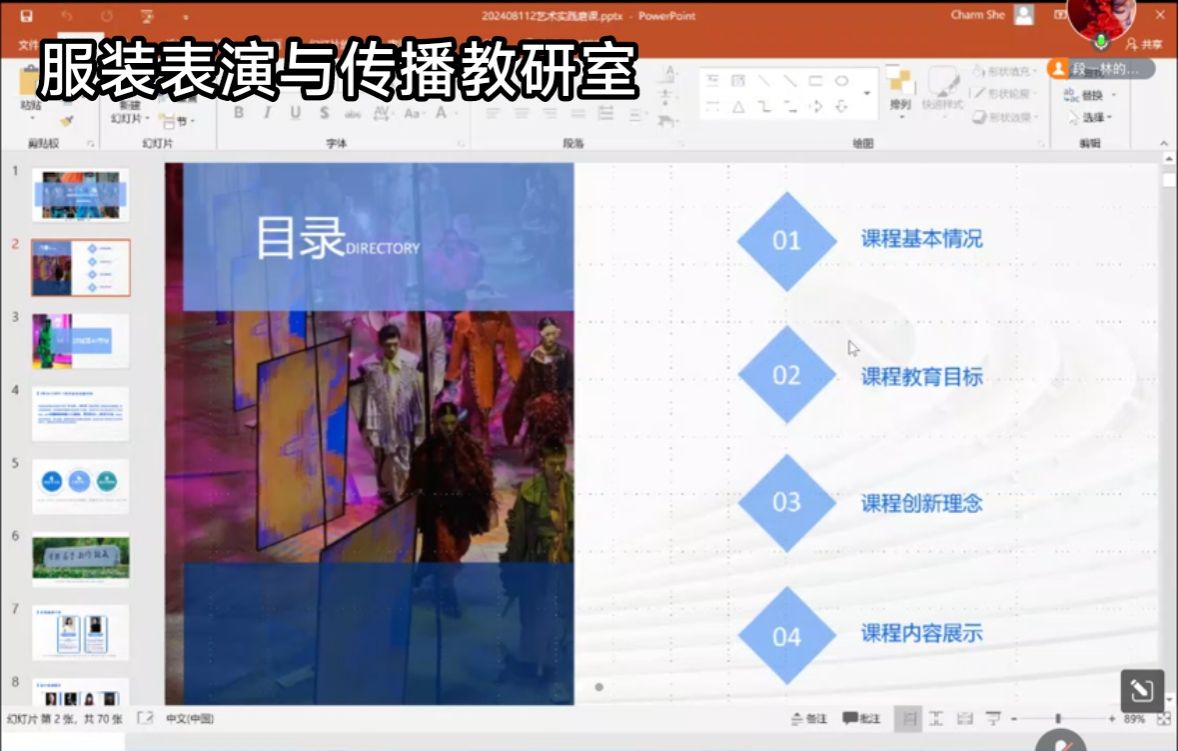The width and height of the screenshot is (1178, 751).
Task: Click Convert to SmartArt icon
Action: pos(666,121)
